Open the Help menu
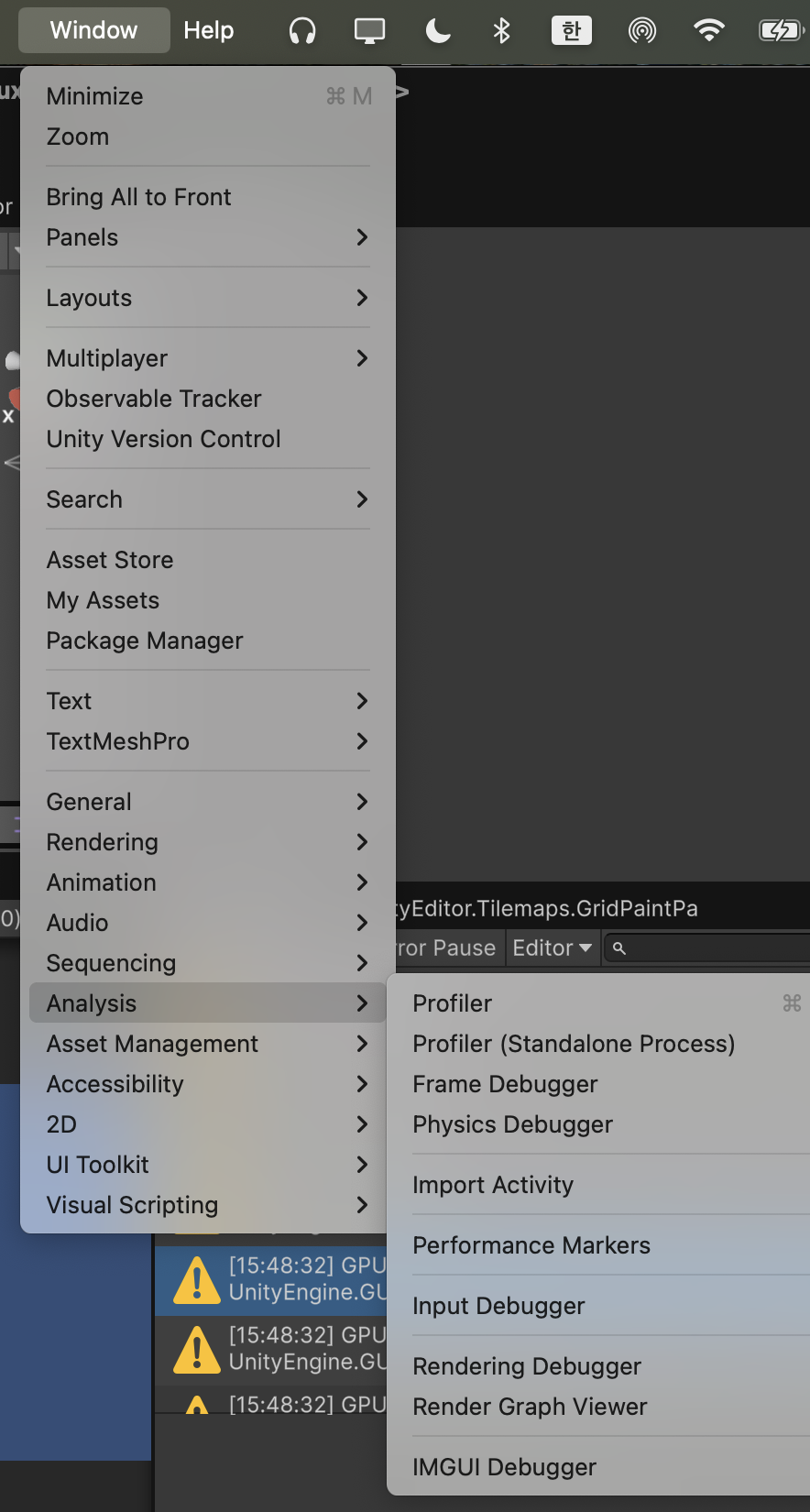This screenshot has width=810, height=1512. tap(209, 30)
